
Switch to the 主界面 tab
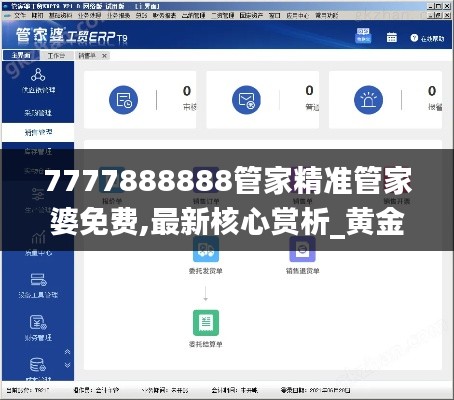(21, 55)
